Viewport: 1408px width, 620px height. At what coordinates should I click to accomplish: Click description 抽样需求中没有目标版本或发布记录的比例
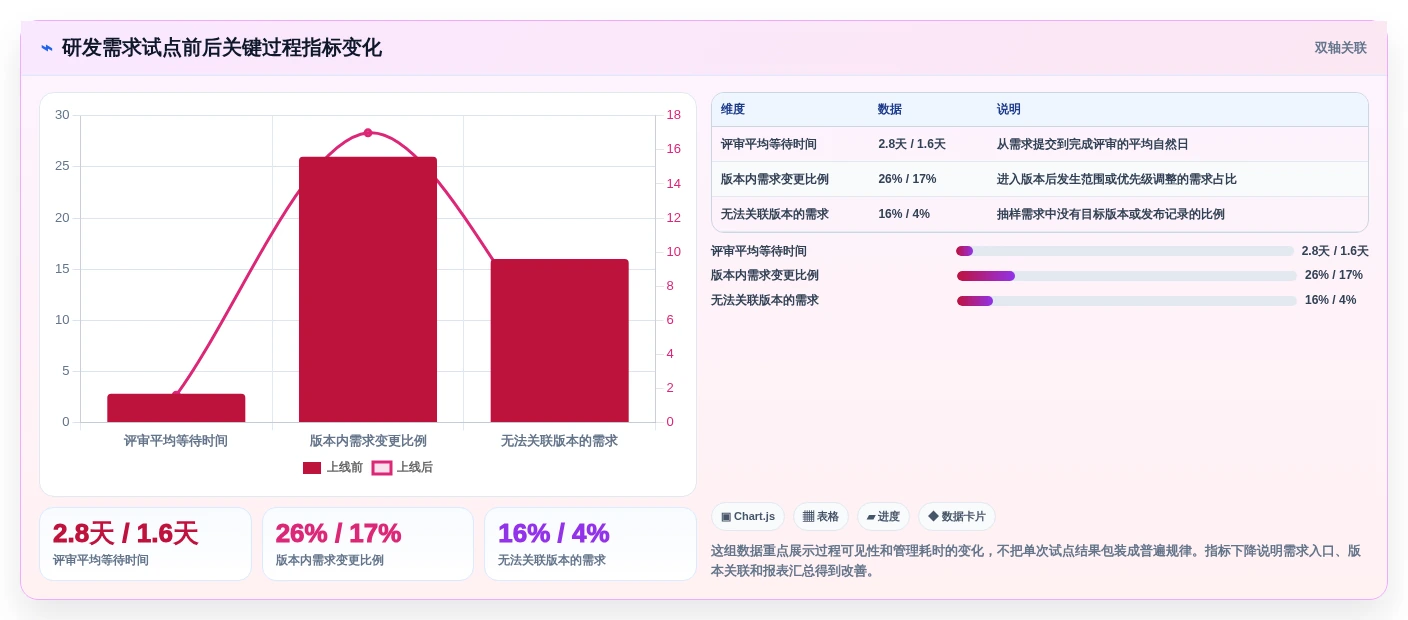[x=1110, y=214]
